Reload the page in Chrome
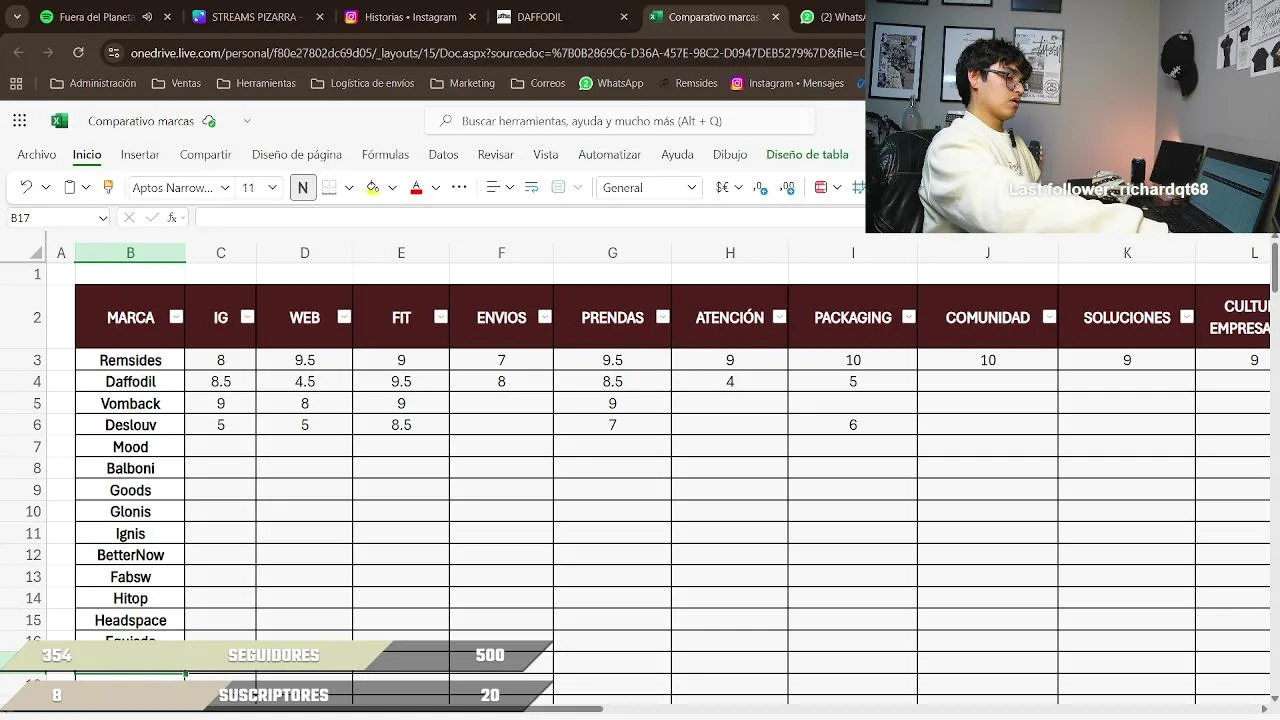 point(78,52)
